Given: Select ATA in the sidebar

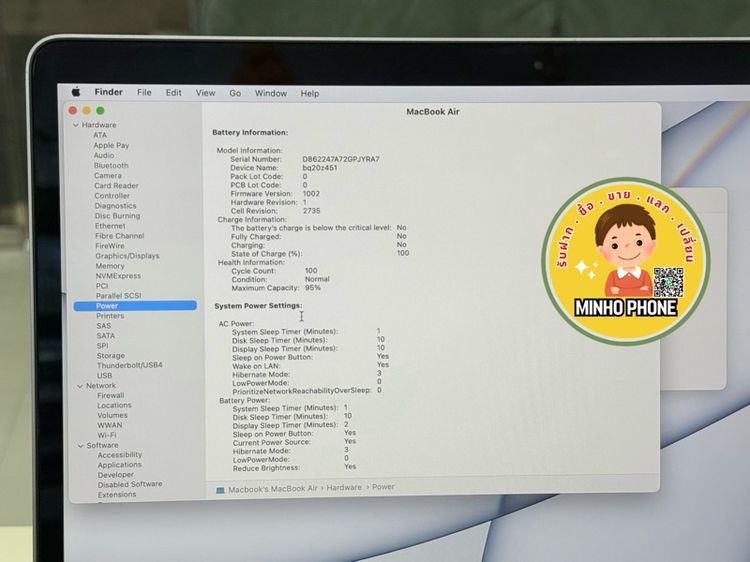Looking at the screenshot, I should 100,135.
